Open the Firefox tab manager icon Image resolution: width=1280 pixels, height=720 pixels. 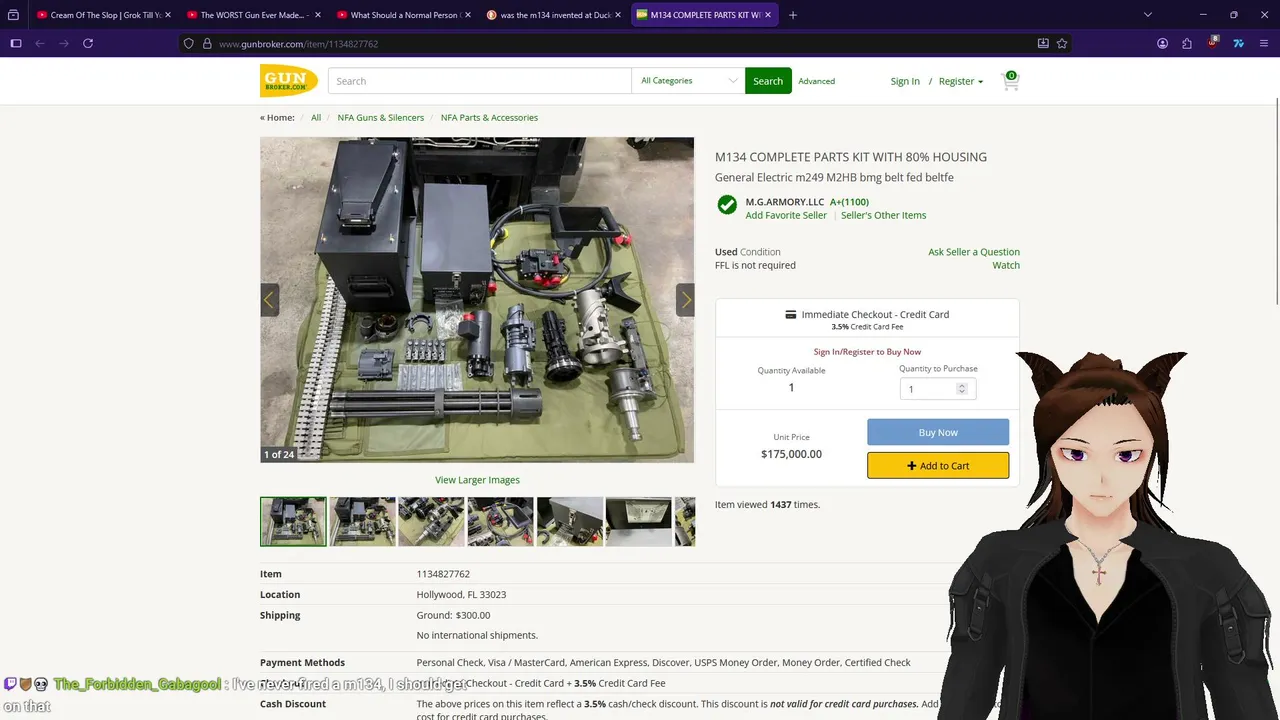coord(13,15)
